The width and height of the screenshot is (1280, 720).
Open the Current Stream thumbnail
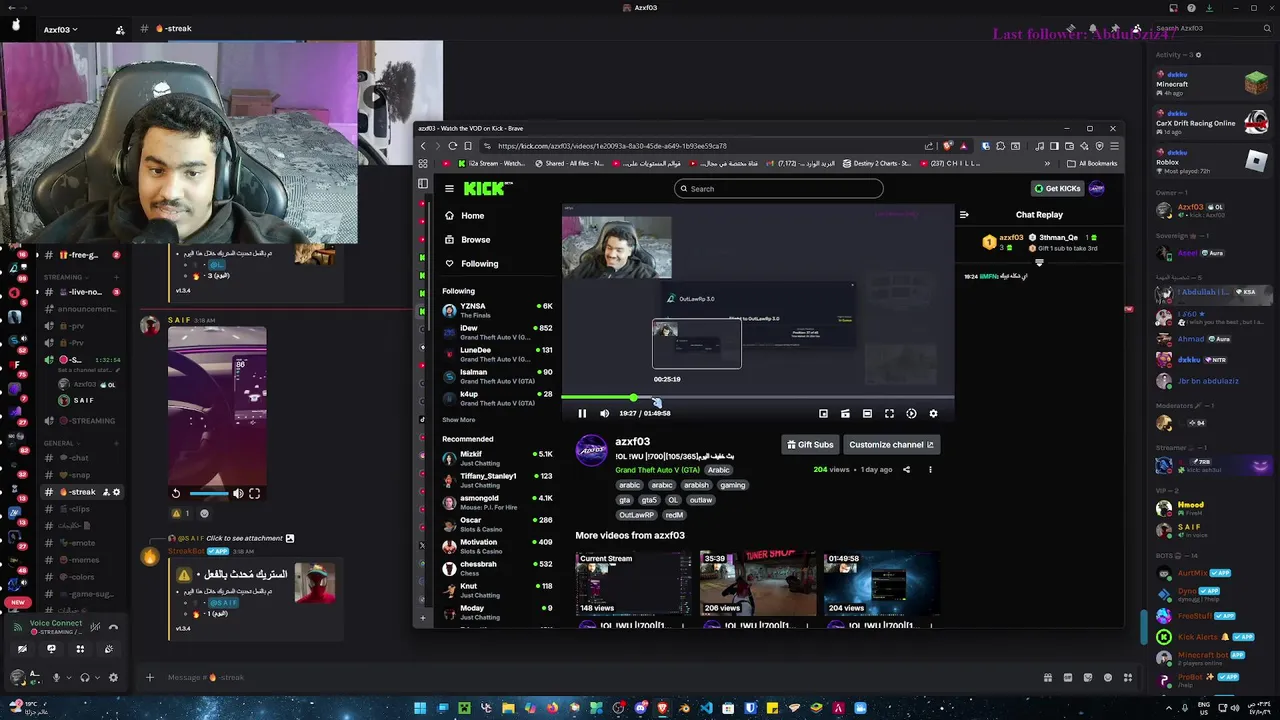point(633,583)
